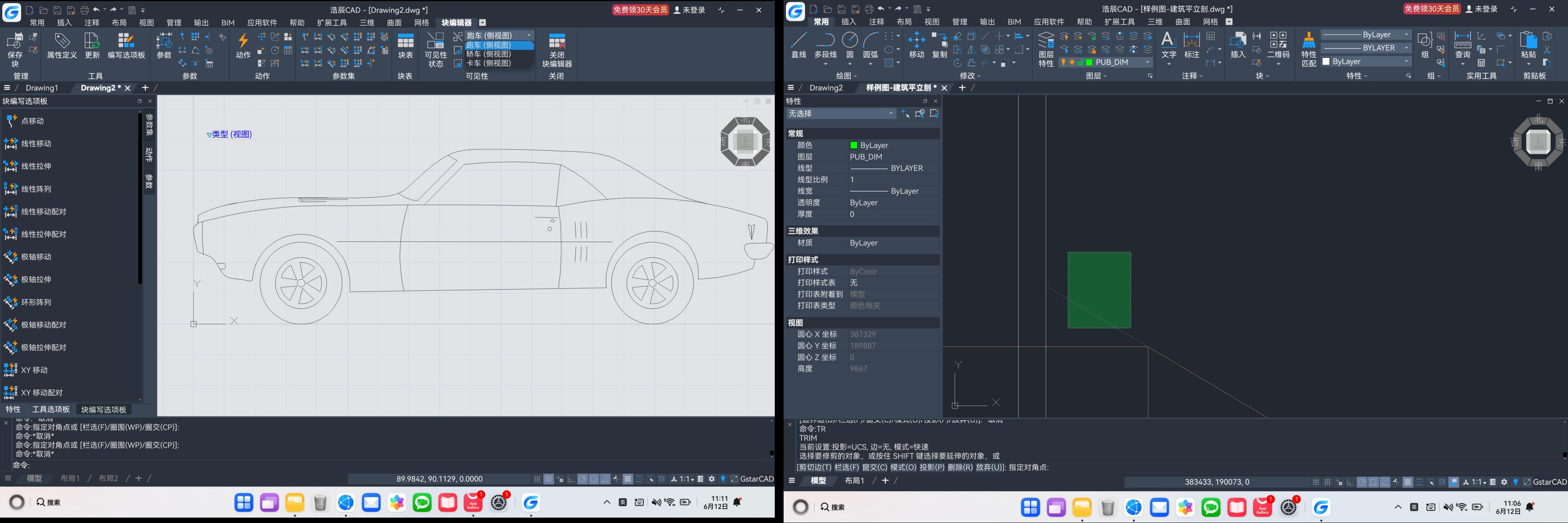Screen dimensions: 1568x523
Task: Expand the 绘图 panel arrow
Action: (855, 77)
